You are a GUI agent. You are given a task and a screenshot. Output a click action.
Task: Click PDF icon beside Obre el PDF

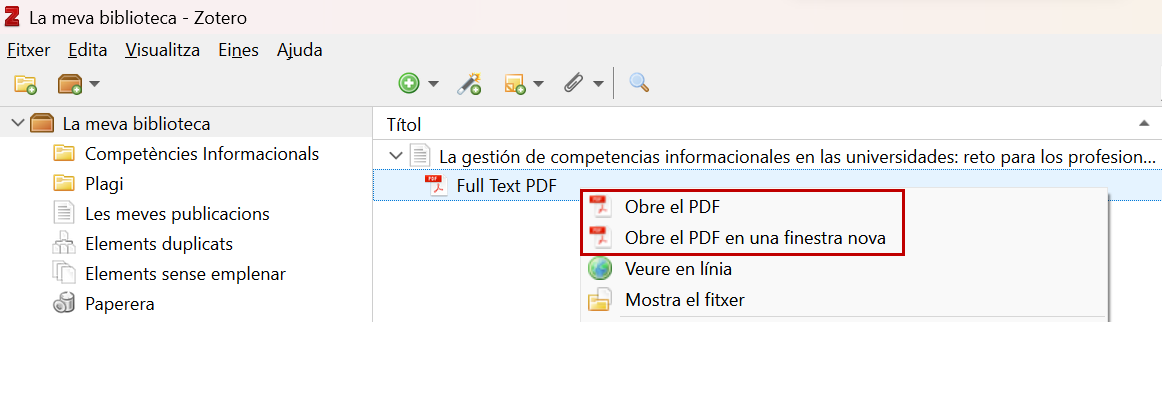(600, 206)
